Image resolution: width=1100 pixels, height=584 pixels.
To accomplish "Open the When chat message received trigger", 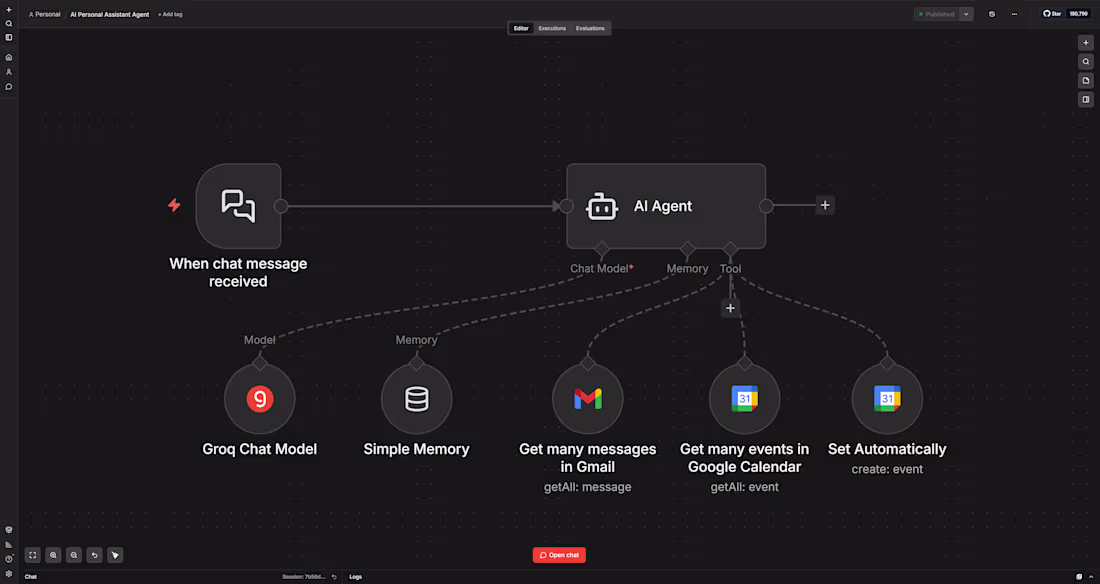I will (x=239, y=206).
